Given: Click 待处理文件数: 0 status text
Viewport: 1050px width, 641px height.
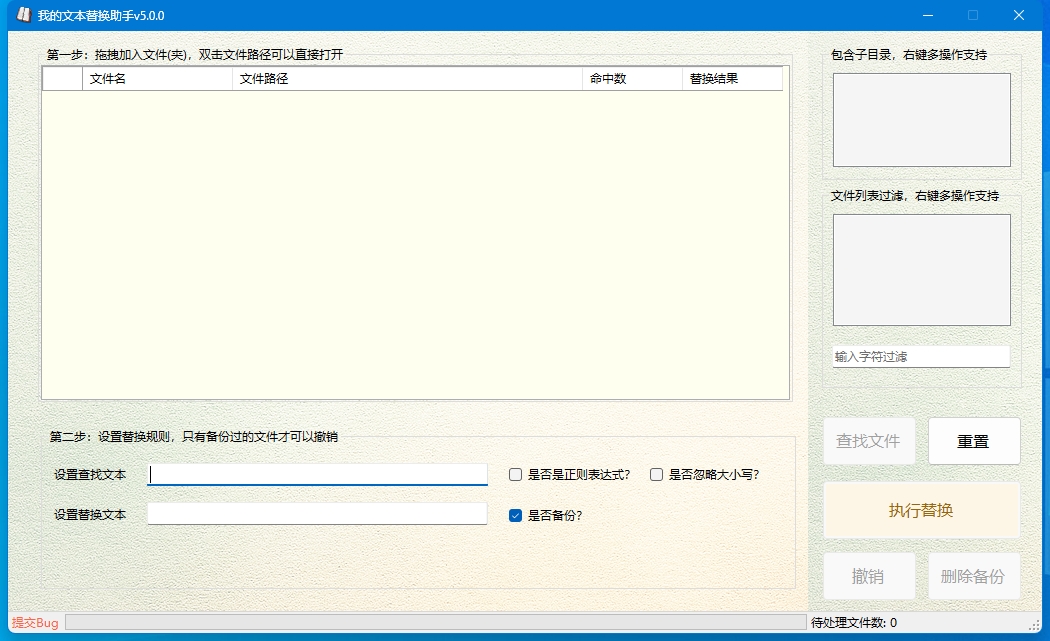Looking at the screenshot, I should 854,623.
